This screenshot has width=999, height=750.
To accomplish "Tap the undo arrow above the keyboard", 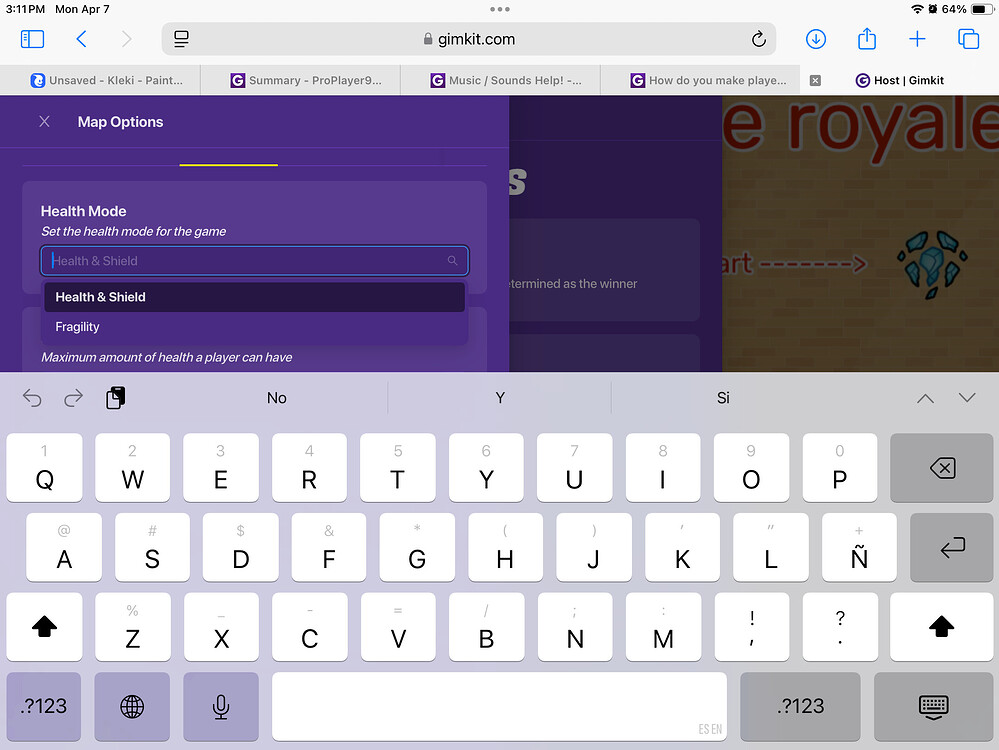I will tap(31, 397).
